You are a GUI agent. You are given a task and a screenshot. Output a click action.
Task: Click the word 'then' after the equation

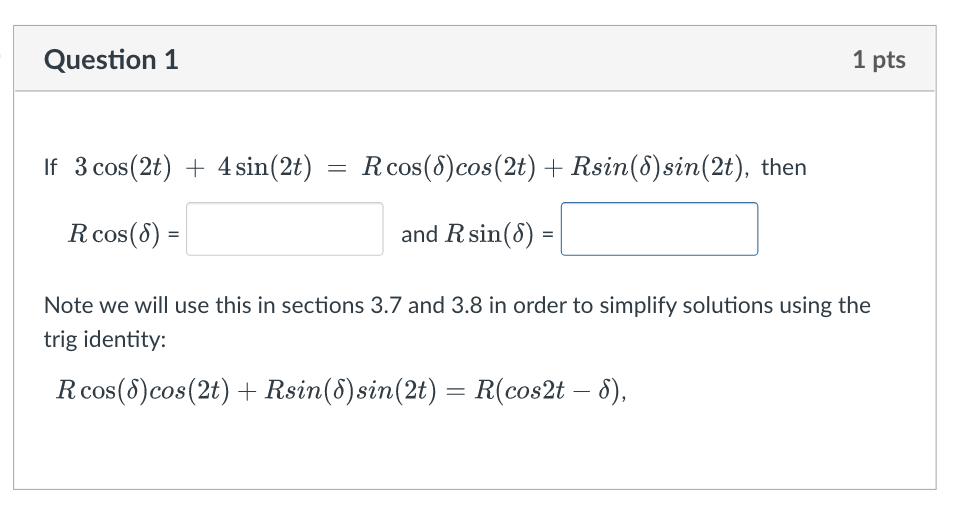click(783, 167)
